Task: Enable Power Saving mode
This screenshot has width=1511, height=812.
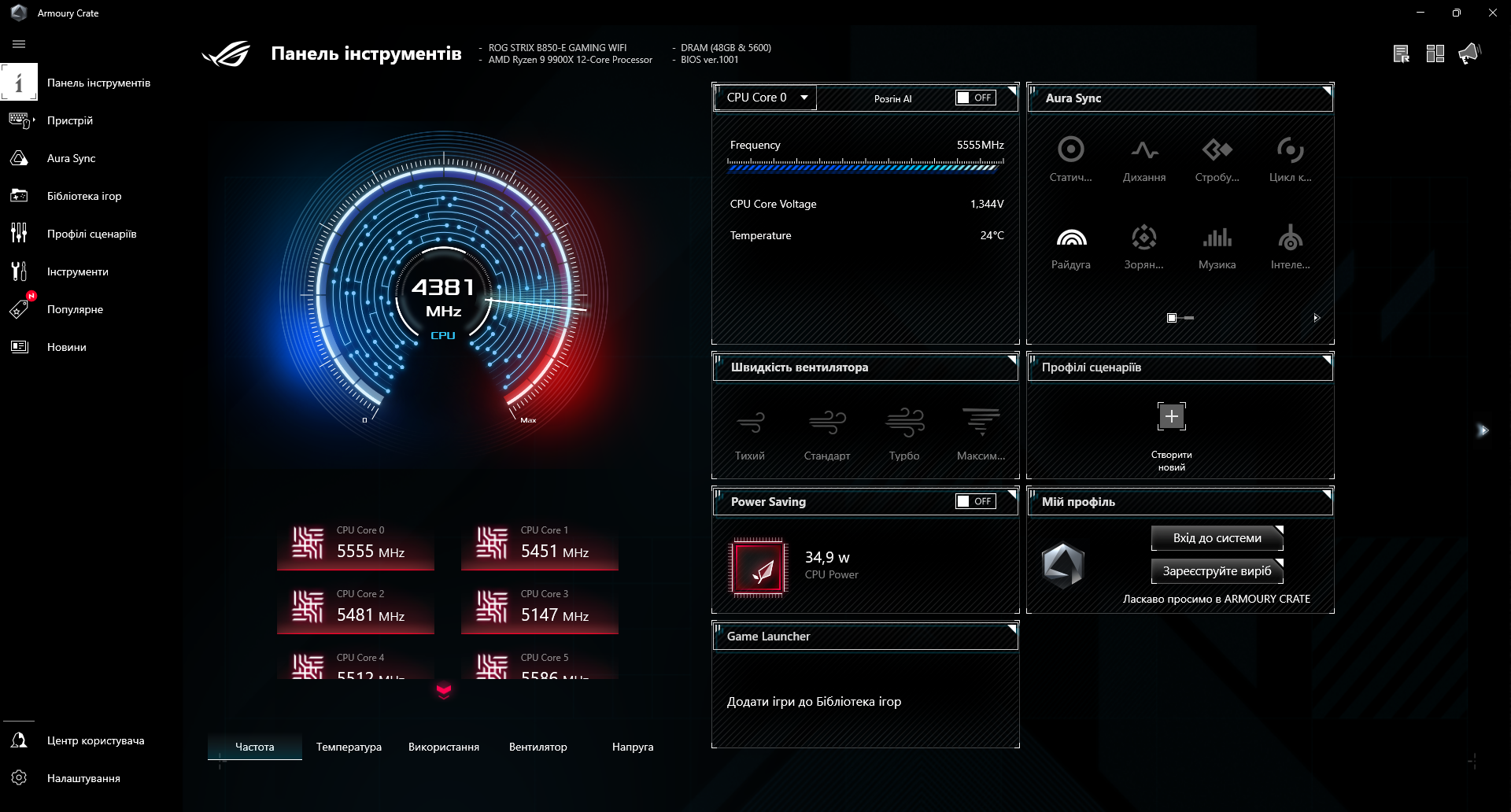Action: point(973,500)
